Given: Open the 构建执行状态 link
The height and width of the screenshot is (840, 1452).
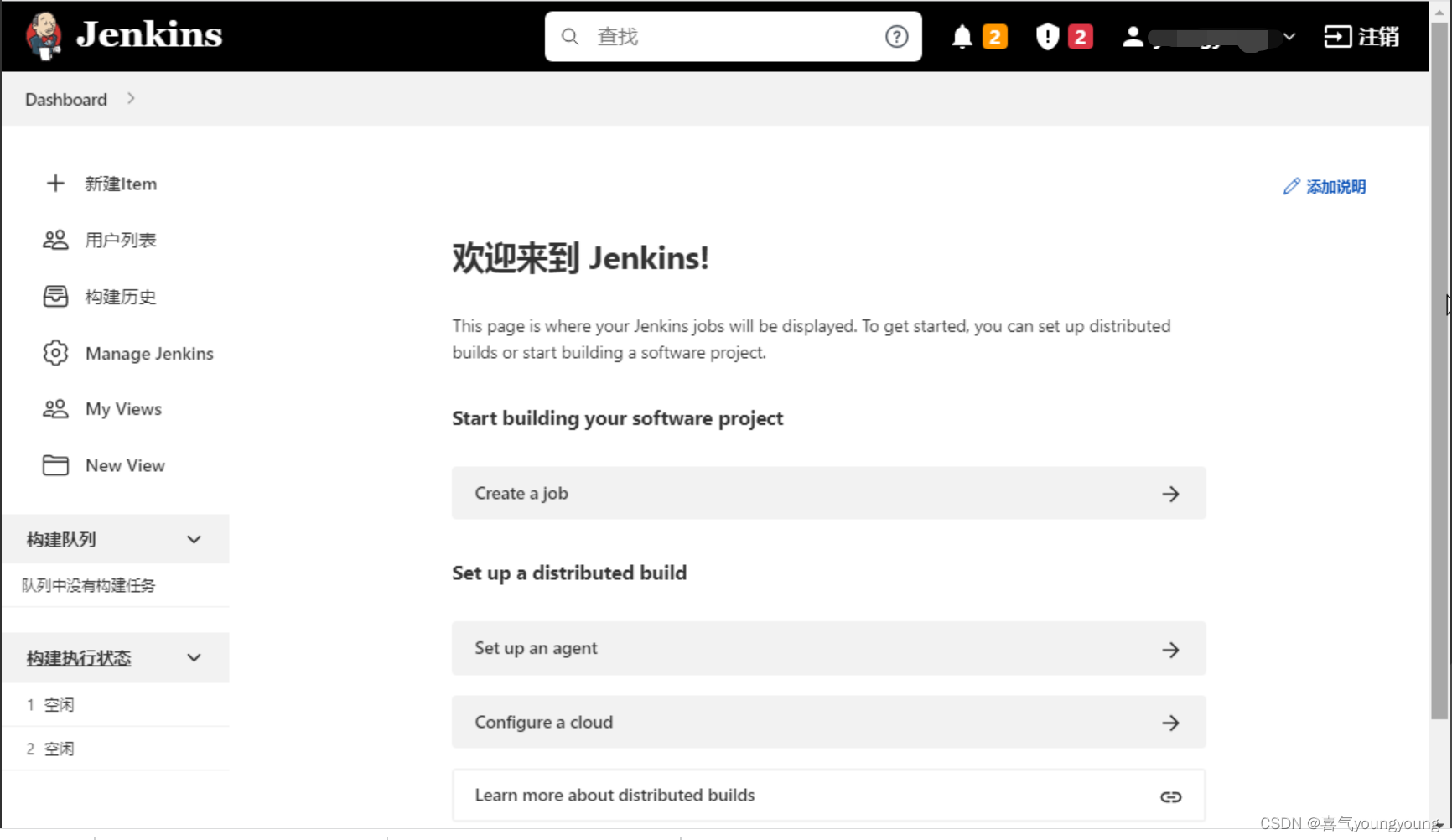Looking at the screenshot, I should coord(79,658).
